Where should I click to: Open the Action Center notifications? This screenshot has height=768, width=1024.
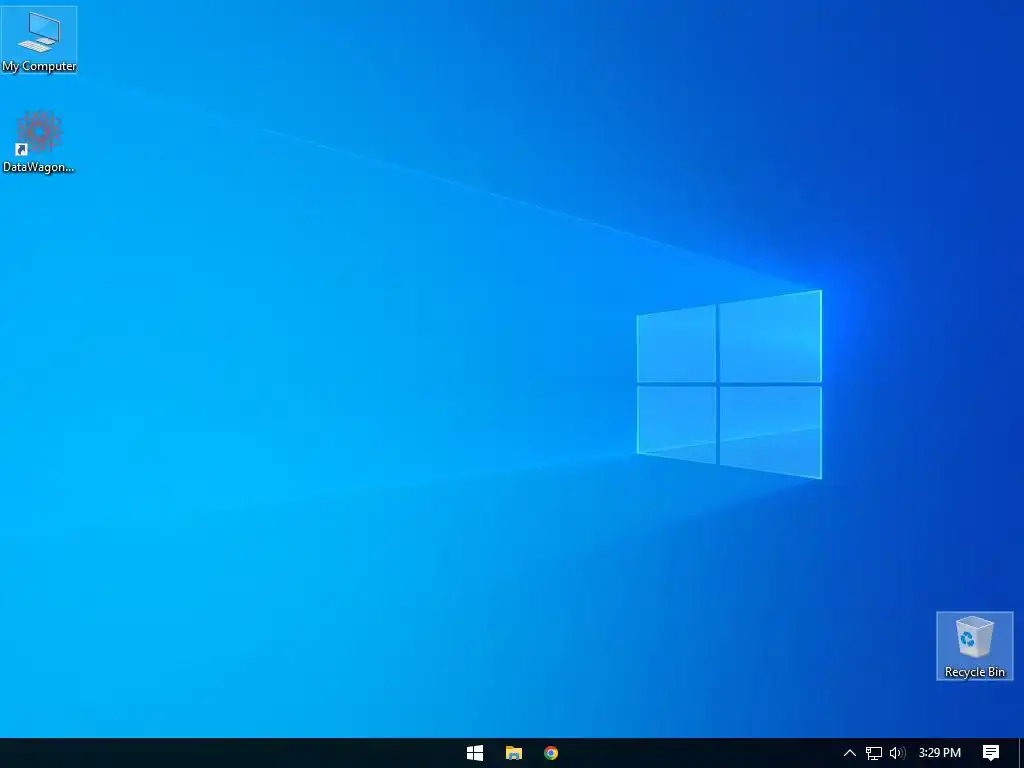(991, 753)
